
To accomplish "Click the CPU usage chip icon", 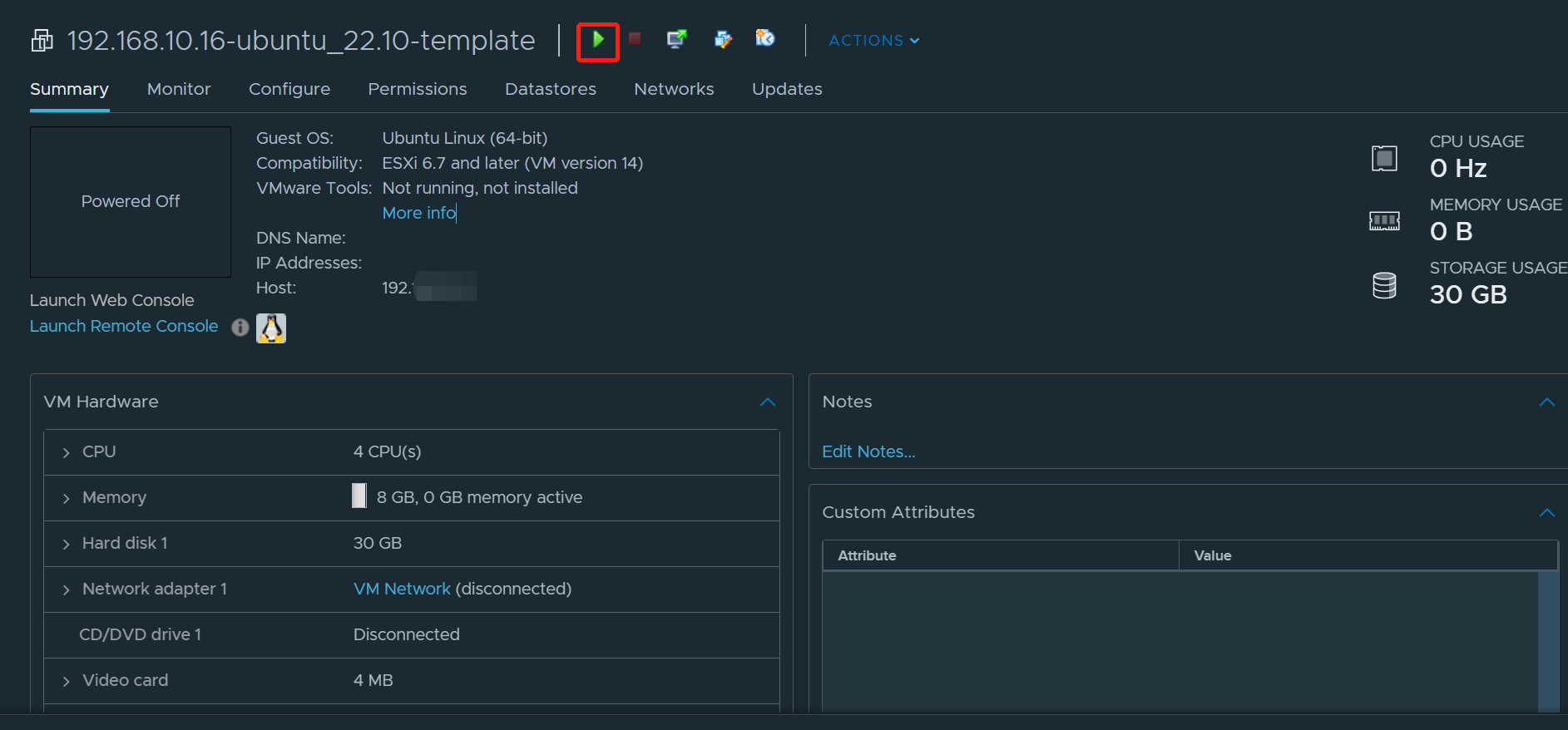I will coord(1384,158).
